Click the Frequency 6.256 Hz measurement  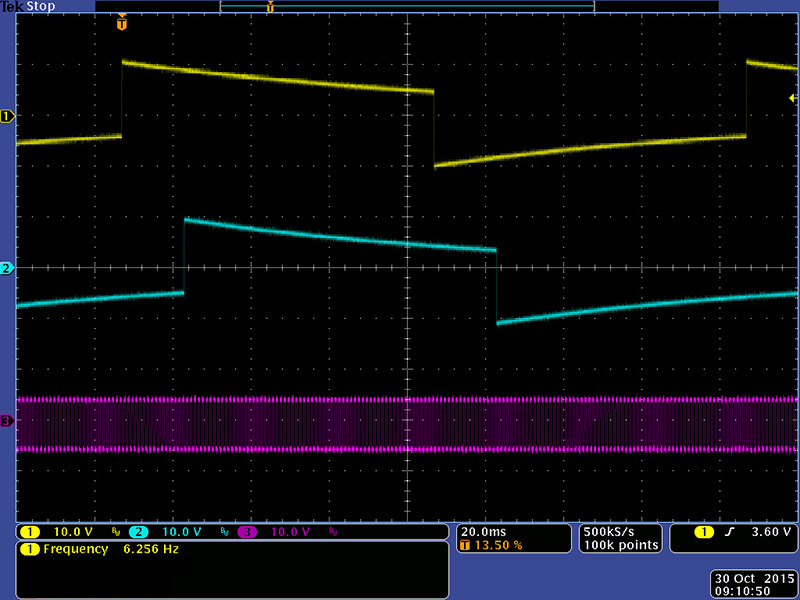click(100, 549)
